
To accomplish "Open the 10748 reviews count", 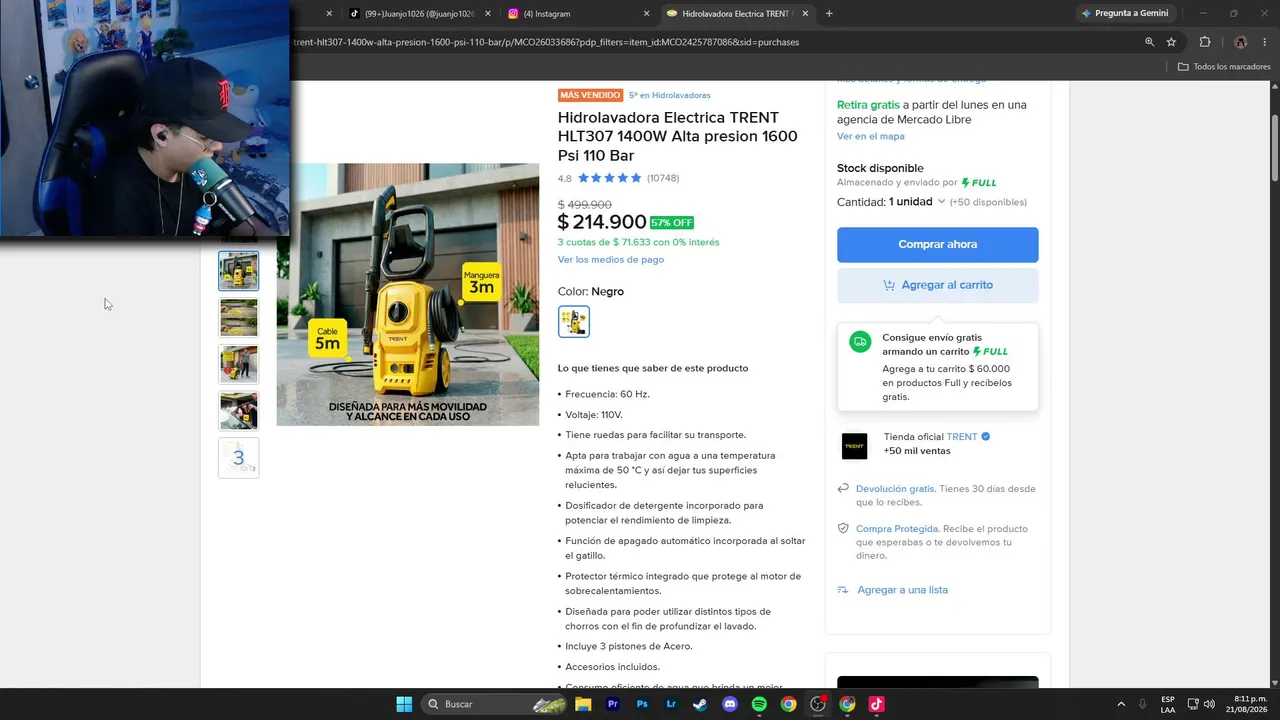I will tap(663, 178).
